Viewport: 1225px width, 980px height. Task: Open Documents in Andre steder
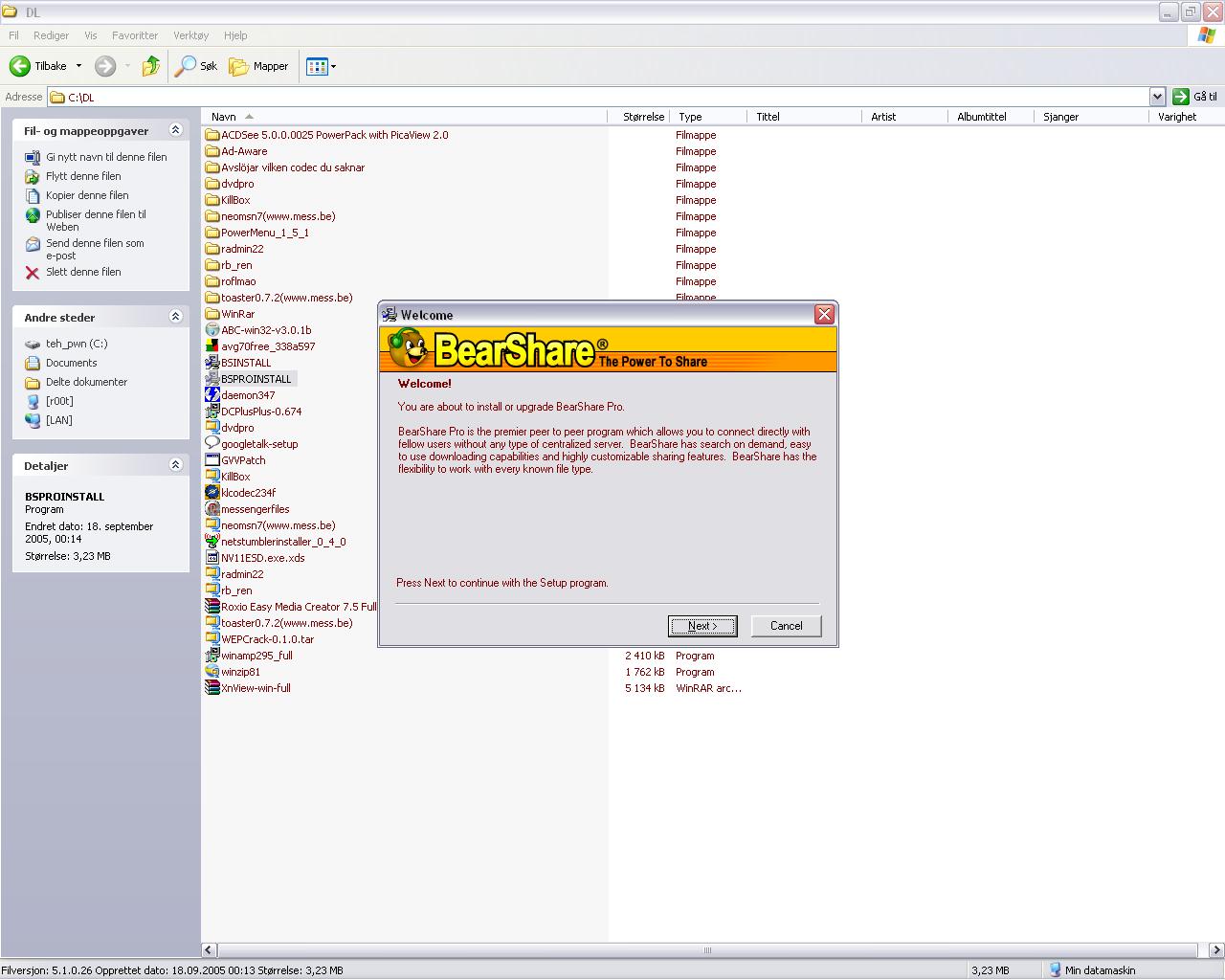pos(71,363)
